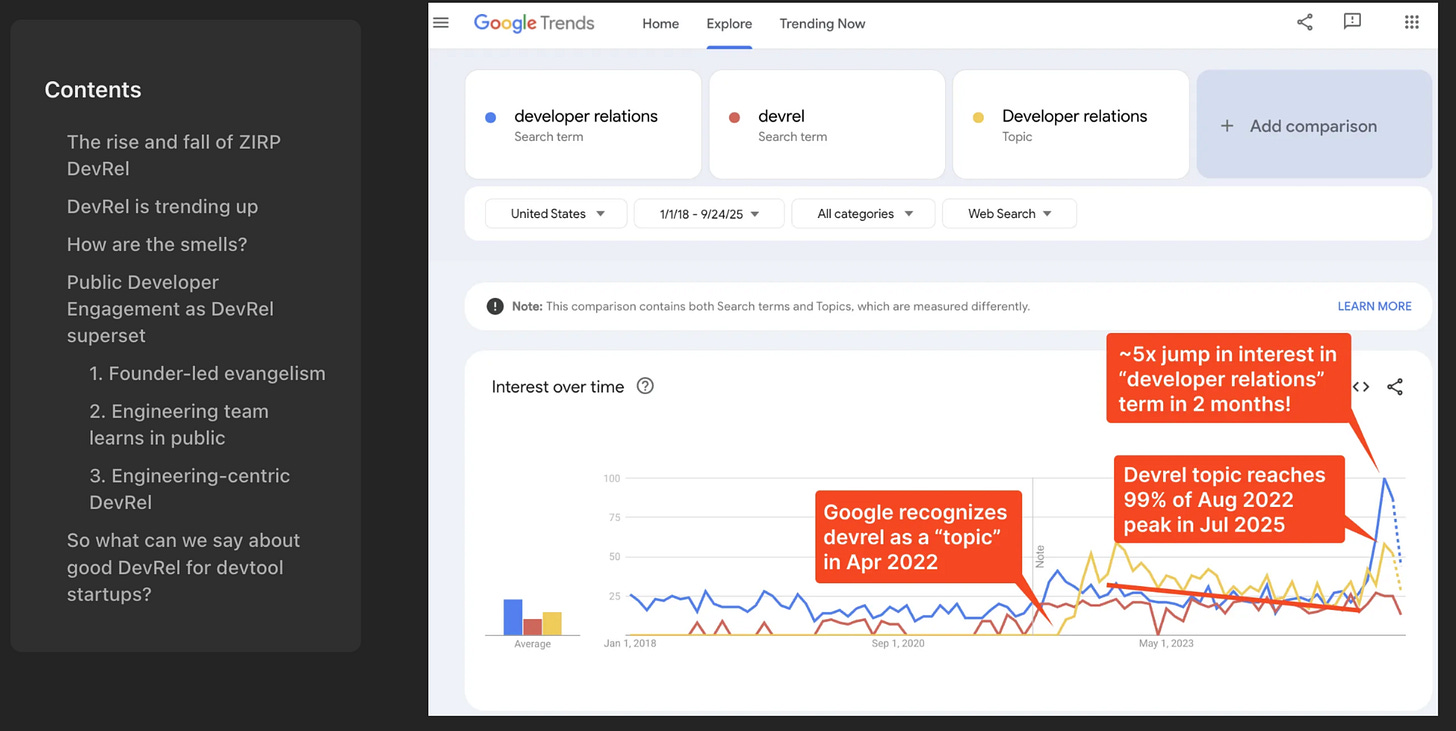Image resolution: width=1456 pixels, height=731 pixels.
Task: Jump to '3. Engineering-centric DevRel'
Action: tap(190, 489)
